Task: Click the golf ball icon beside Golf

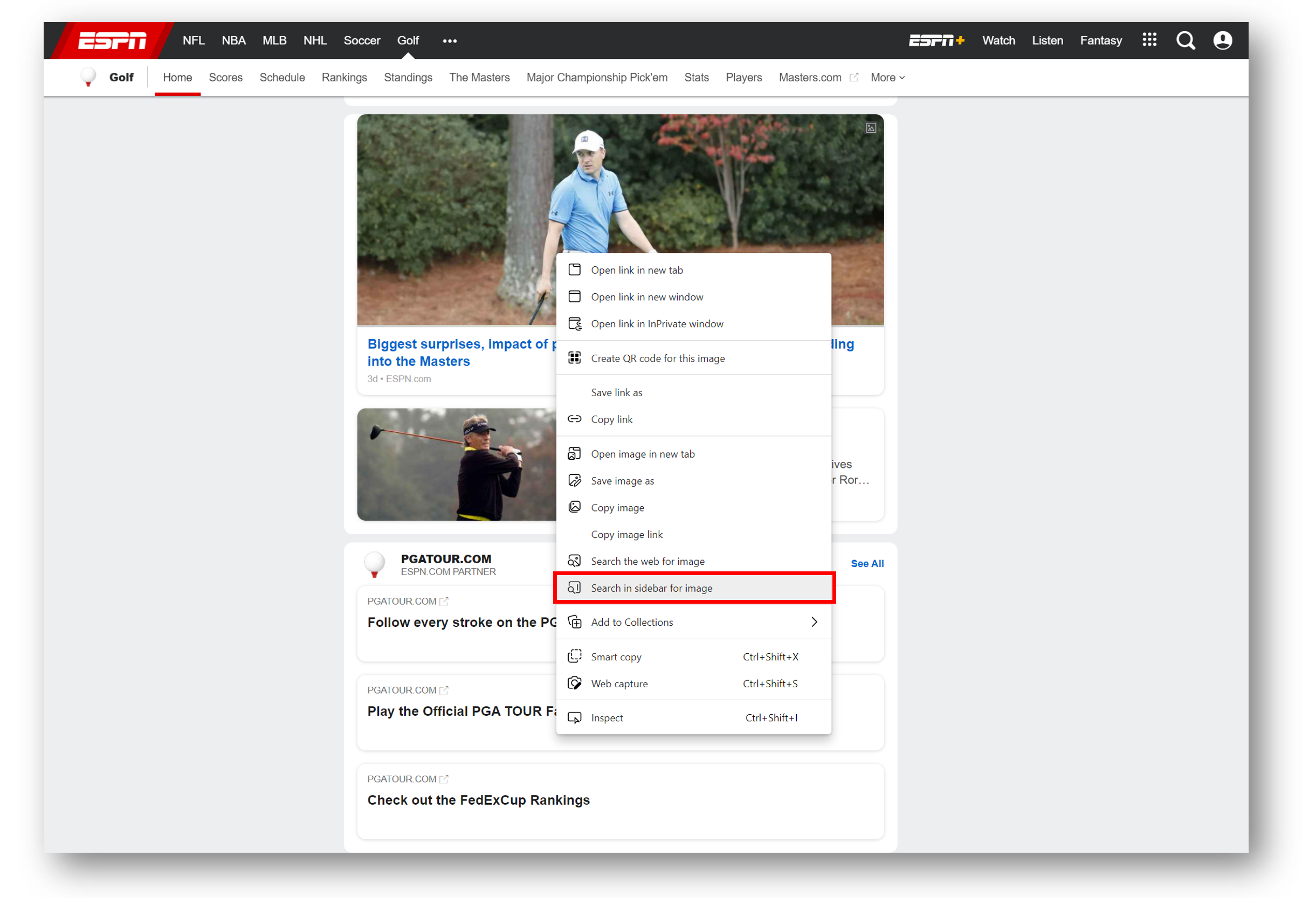Action: point(88,77)
